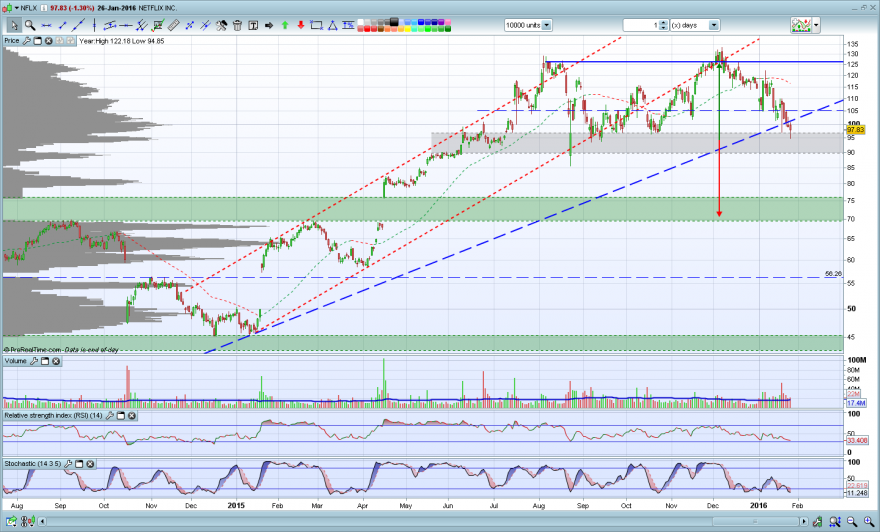The height and width of the screenshot is (532, 880).
Task: Select the trash can delete-objects tool
Action: coord(237,25)
